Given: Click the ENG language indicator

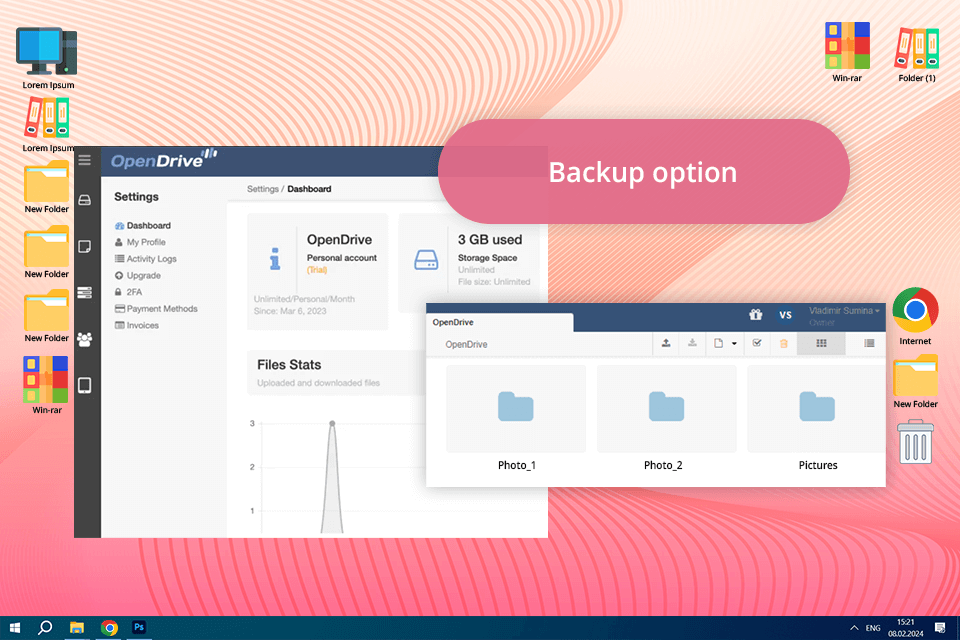Looking at the screenshot, I should click(x=873, y=628).
